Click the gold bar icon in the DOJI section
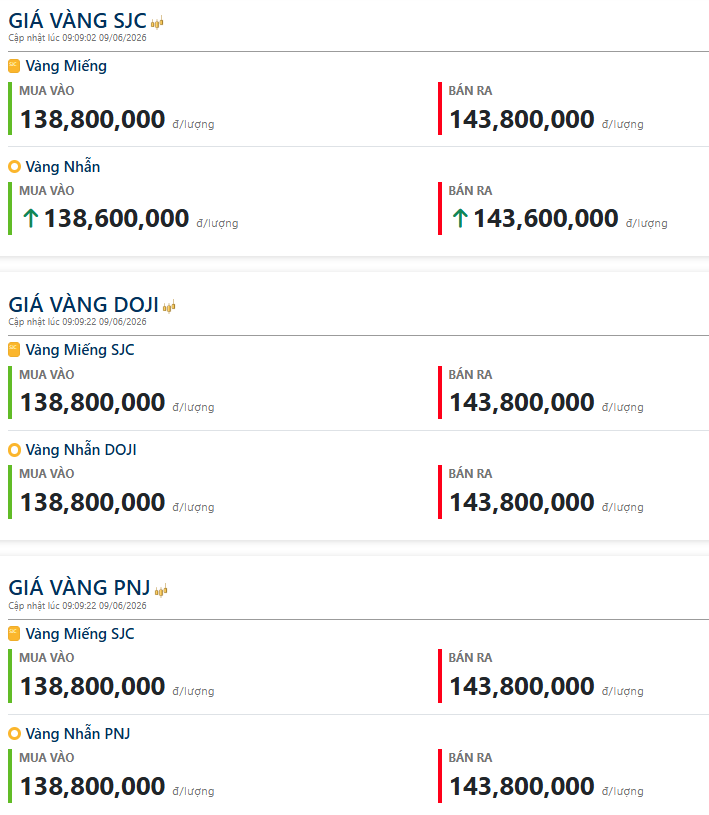This screenshot has height=815, width=709. (14, 350)
